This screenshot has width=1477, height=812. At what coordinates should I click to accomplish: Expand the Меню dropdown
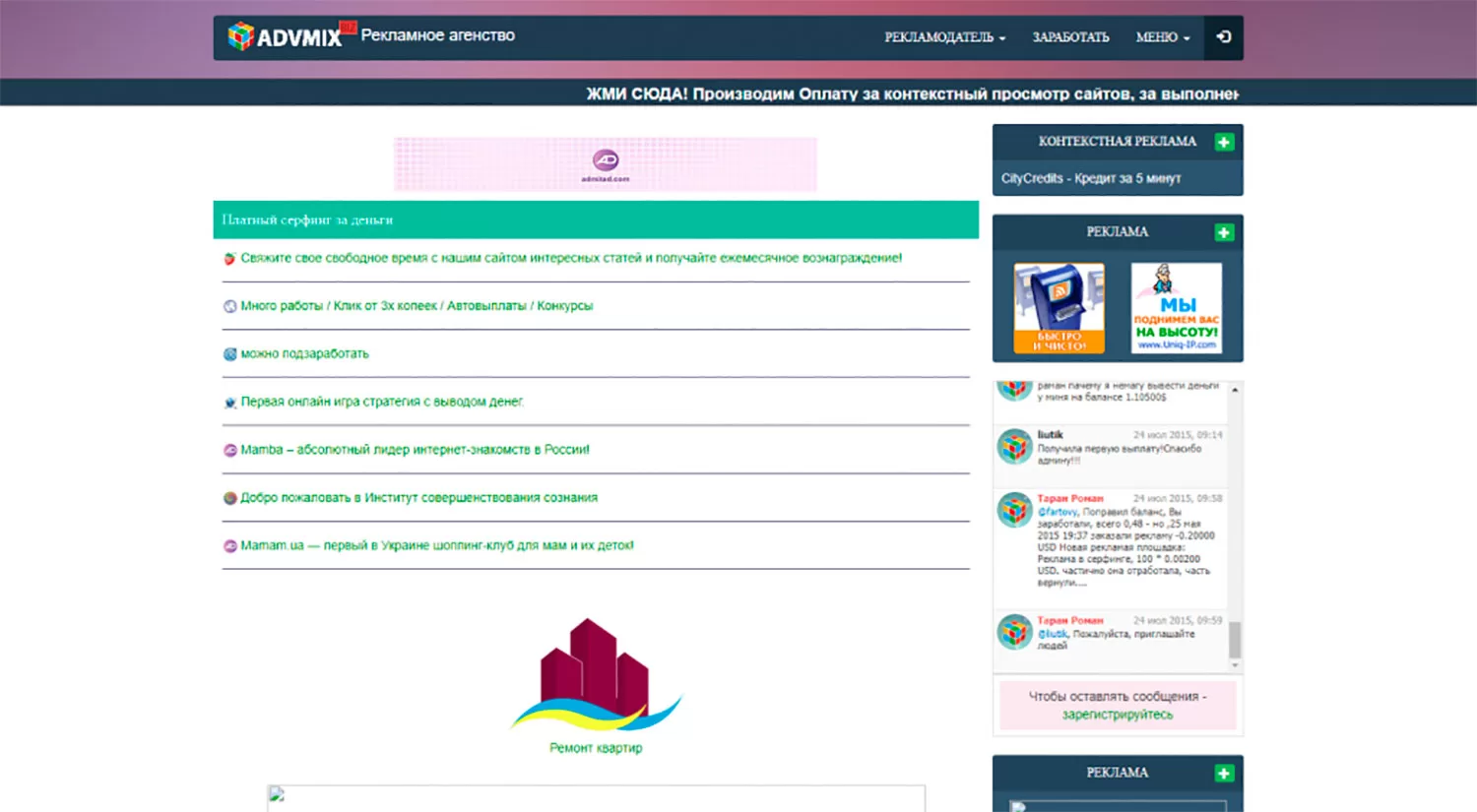(1162, 37)
